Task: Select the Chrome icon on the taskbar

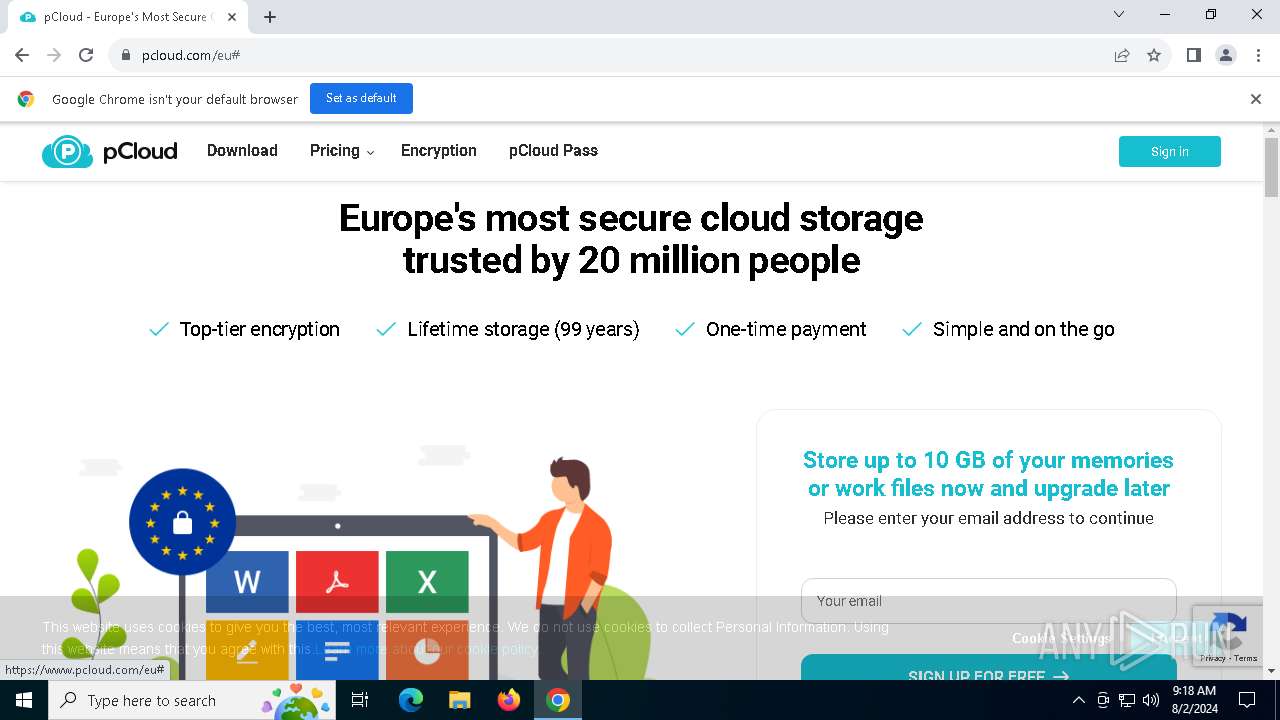Action: [x=558, y=700]
